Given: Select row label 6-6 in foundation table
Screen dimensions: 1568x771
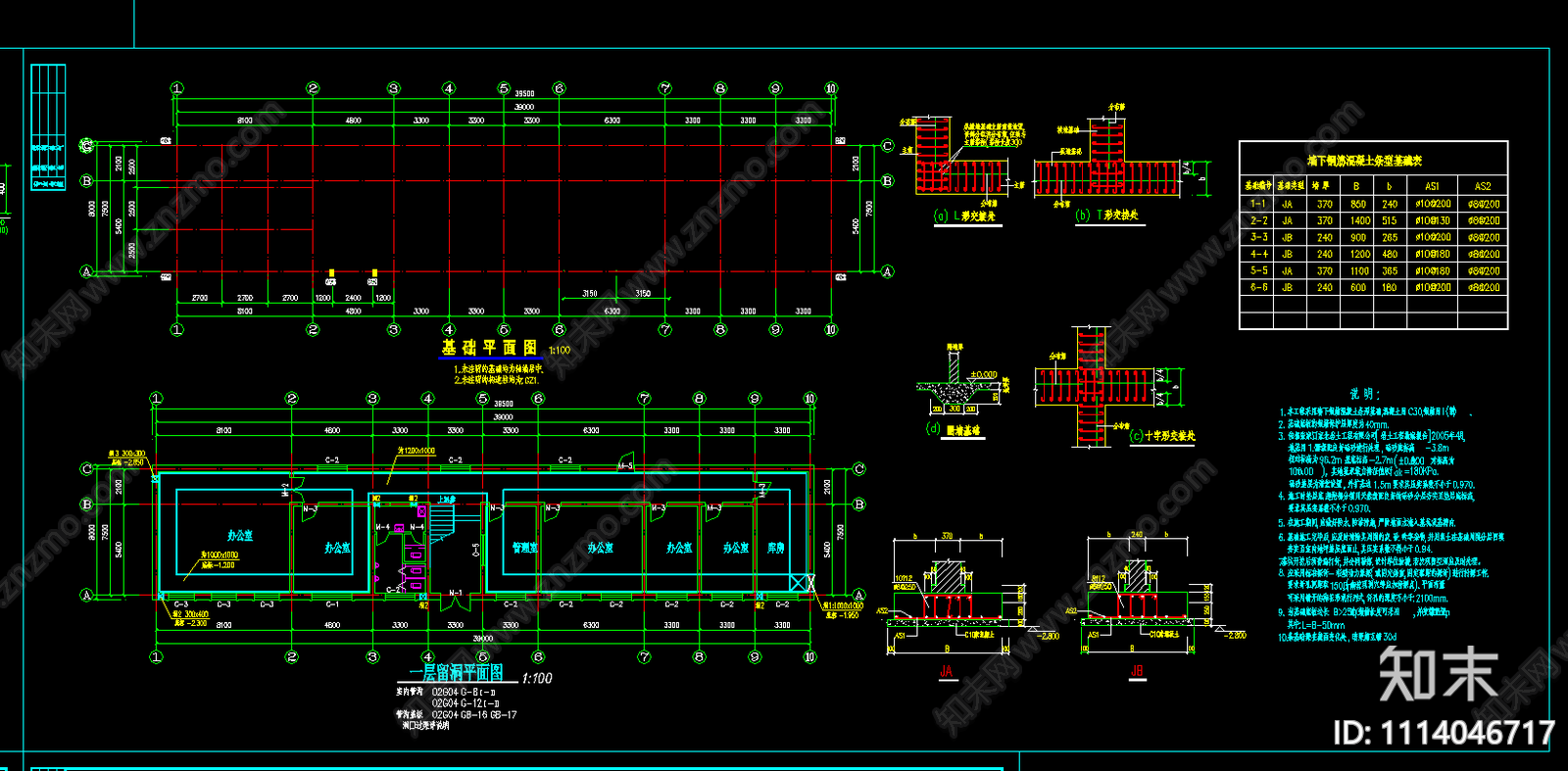Looking at the screenshot, I should [x=1258, y=287].
